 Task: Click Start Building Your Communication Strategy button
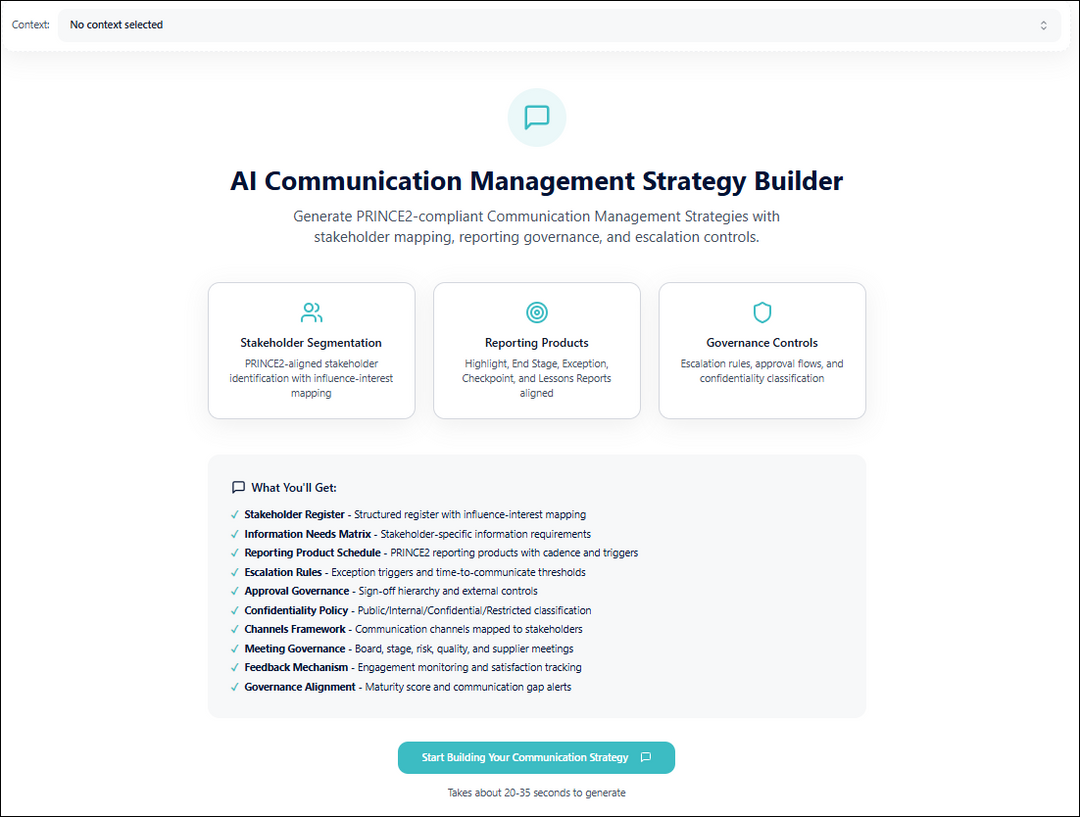click(537, 758)
